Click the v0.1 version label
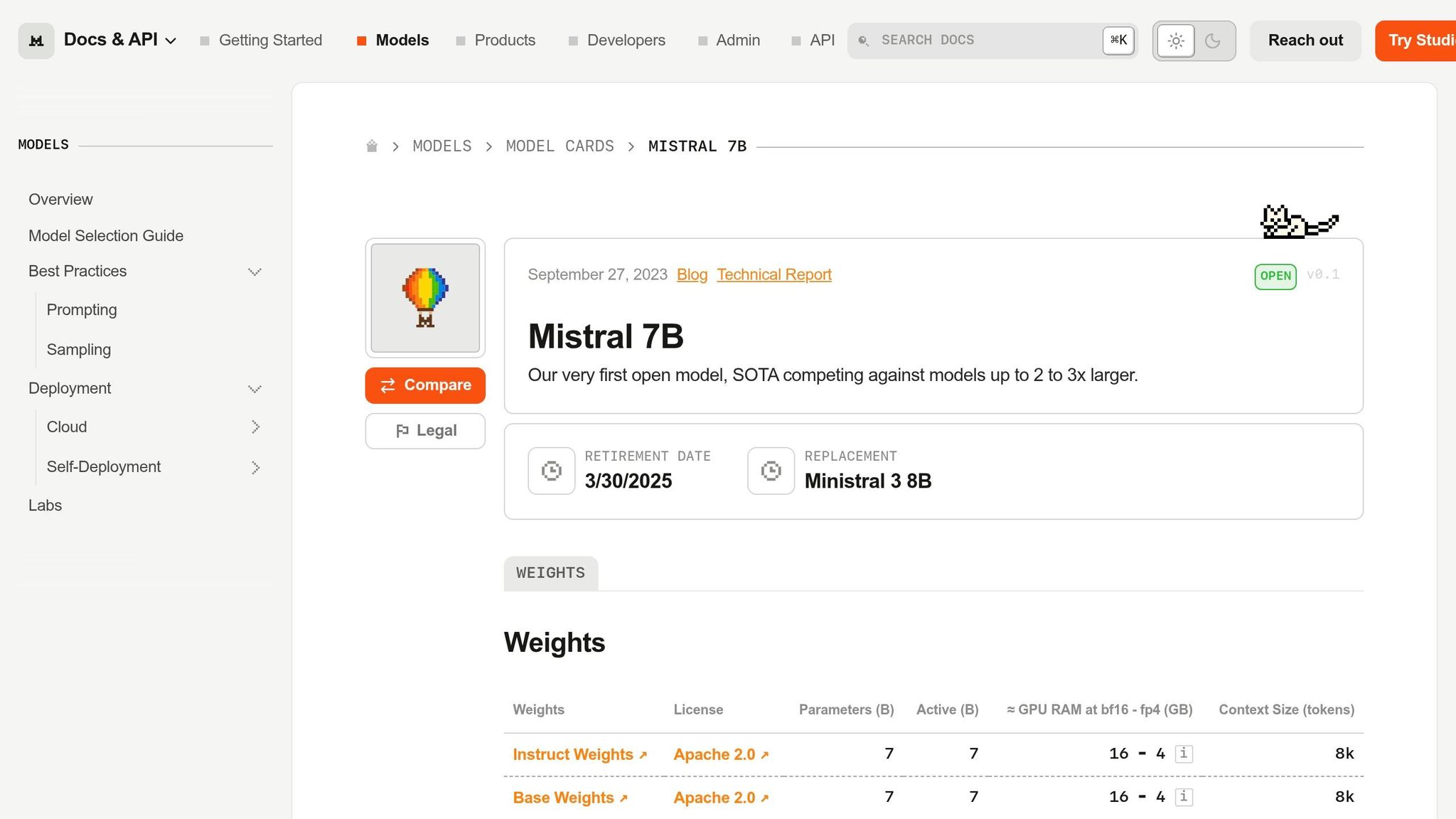1456x819 pixels. pos(1323,274)
